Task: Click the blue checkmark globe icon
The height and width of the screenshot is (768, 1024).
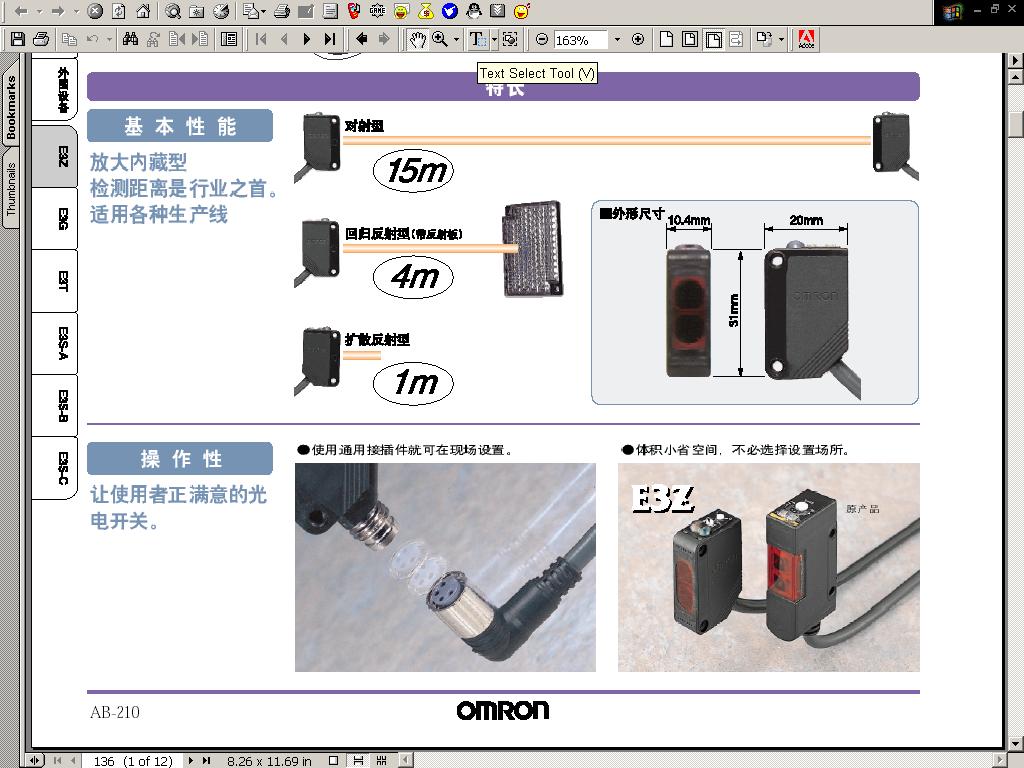Action: pyautogui.click(x=450, y=11)
